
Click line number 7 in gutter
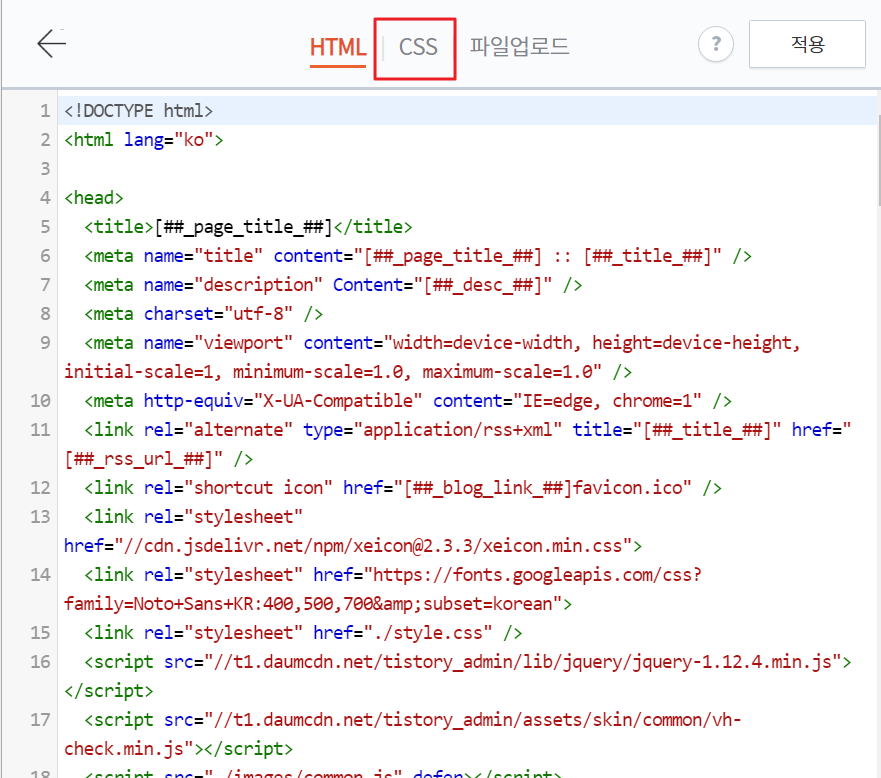[x=46, y=285]
